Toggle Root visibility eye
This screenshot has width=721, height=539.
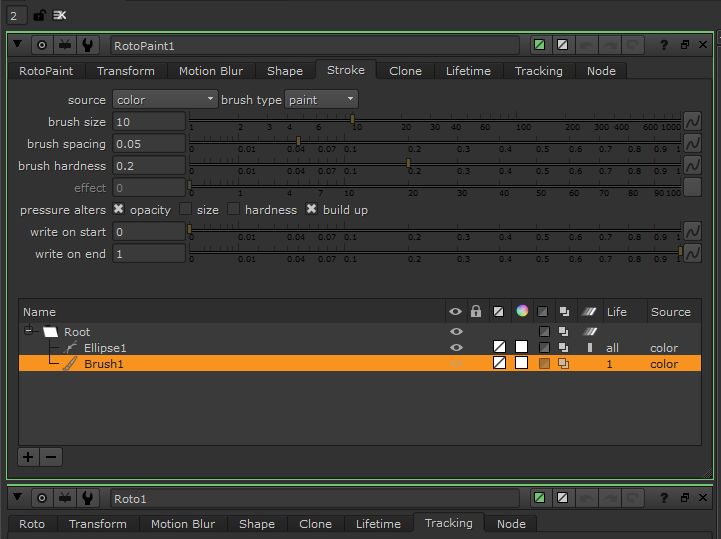[456, 332]
